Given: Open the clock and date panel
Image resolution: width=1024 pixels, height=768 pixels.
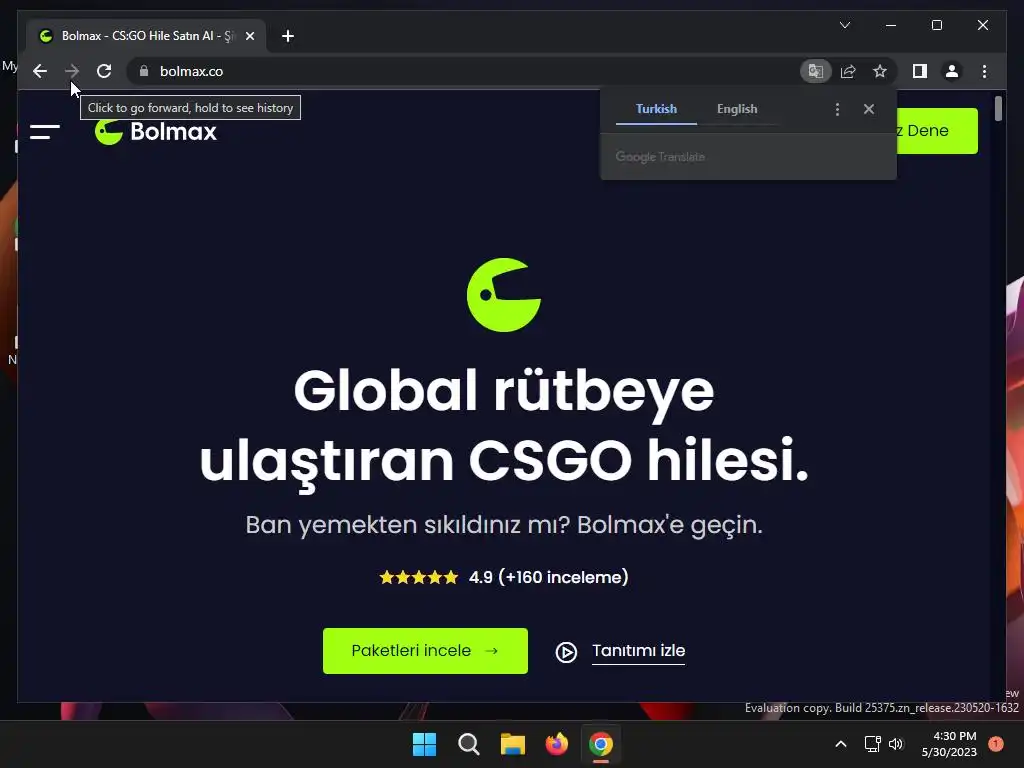Looking at the screenshot, I should (949, 744).
